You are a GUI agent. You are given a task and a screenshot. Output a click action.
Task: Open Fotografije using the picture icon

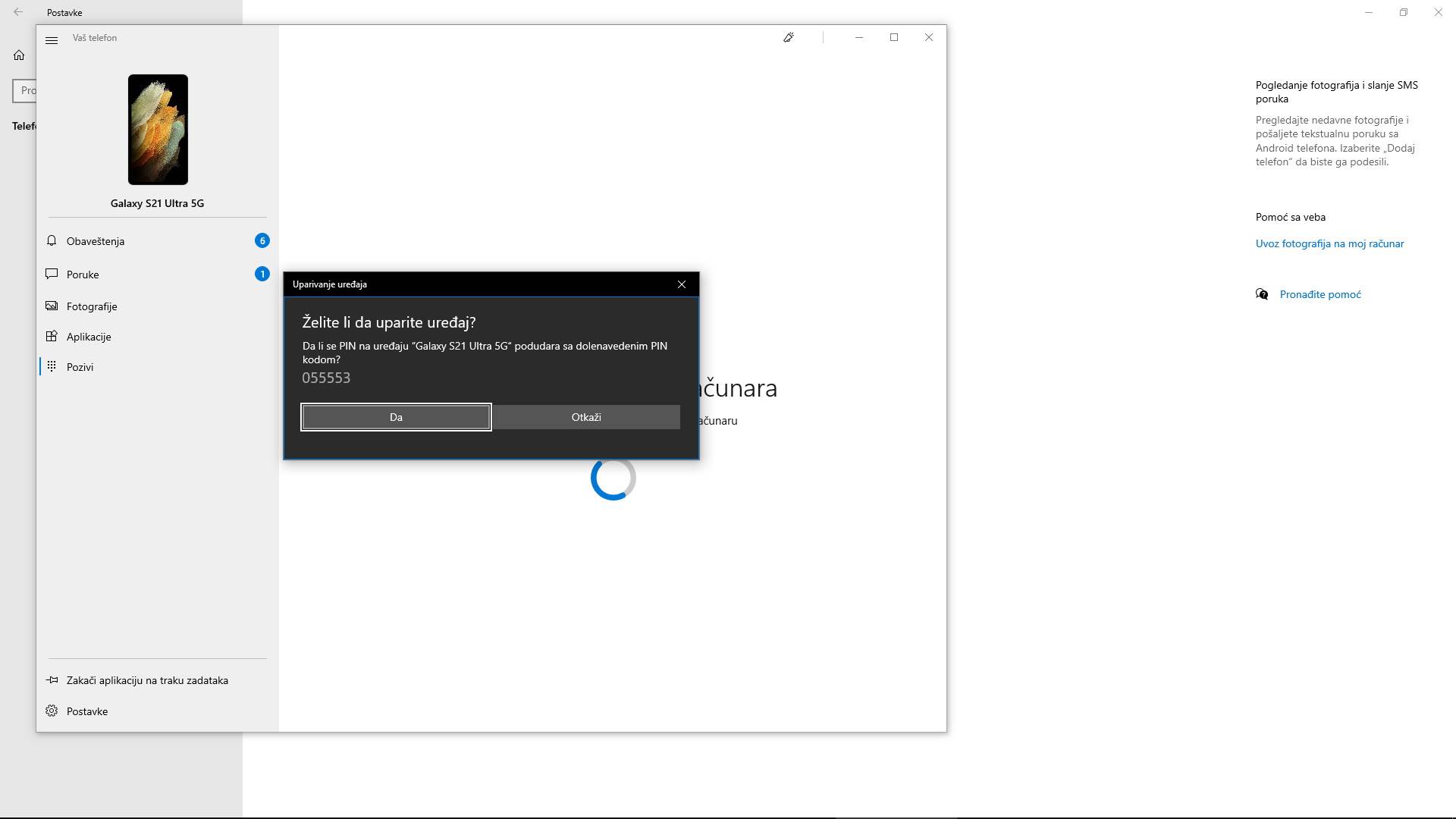51,306
